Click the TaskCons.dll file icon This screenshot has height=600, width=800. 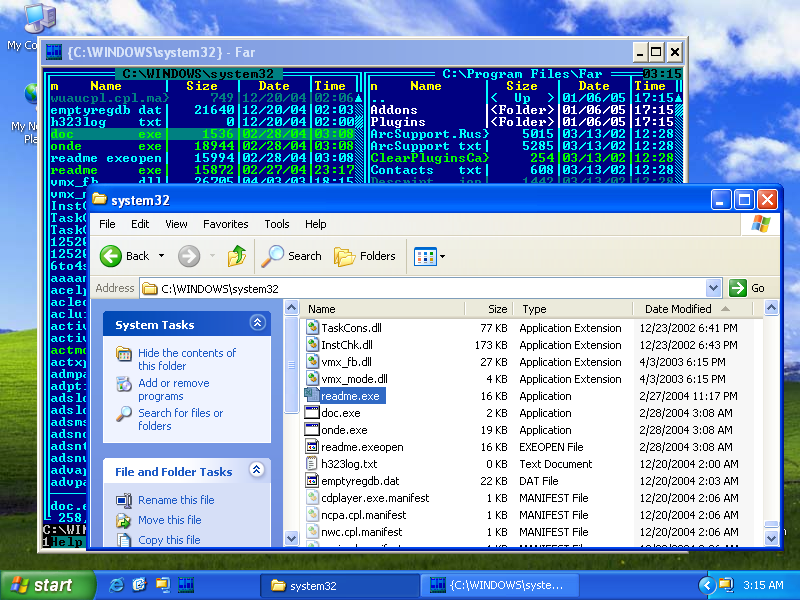312,328
